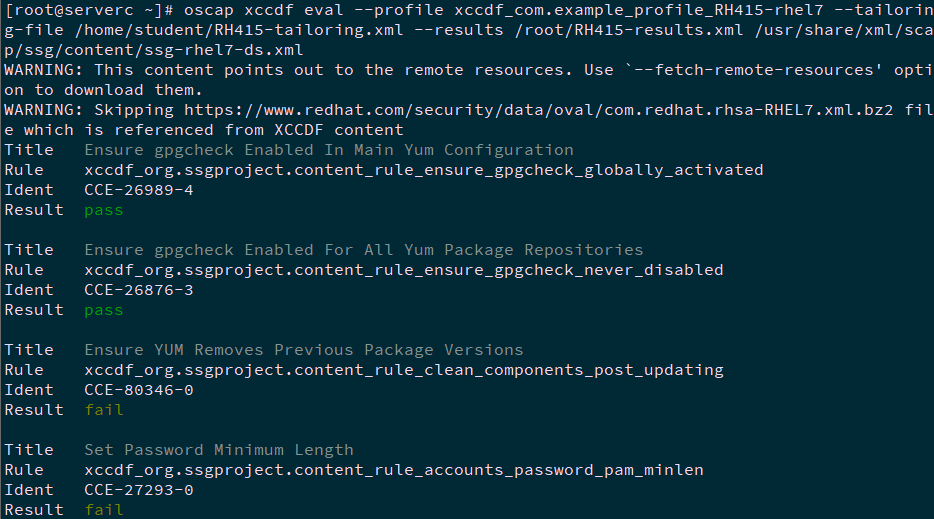Click the fail result under CCE-27293-0
The width and height of the screenshot is (934, 519).
[x=104, y=510]
